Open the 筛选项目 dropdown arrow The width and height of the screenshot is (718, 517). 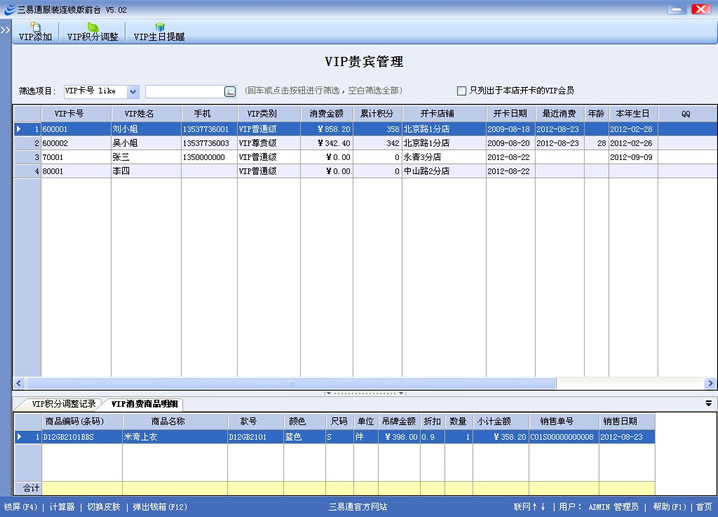point(133,91)
